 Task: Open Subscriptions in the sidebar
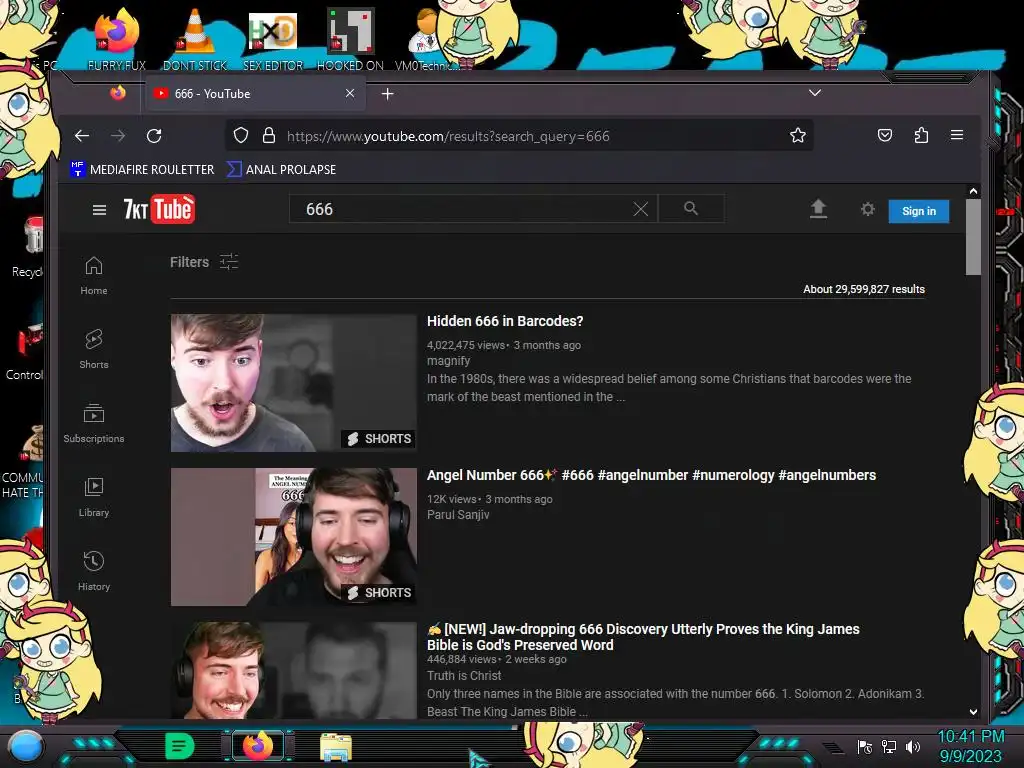(94, 423)
